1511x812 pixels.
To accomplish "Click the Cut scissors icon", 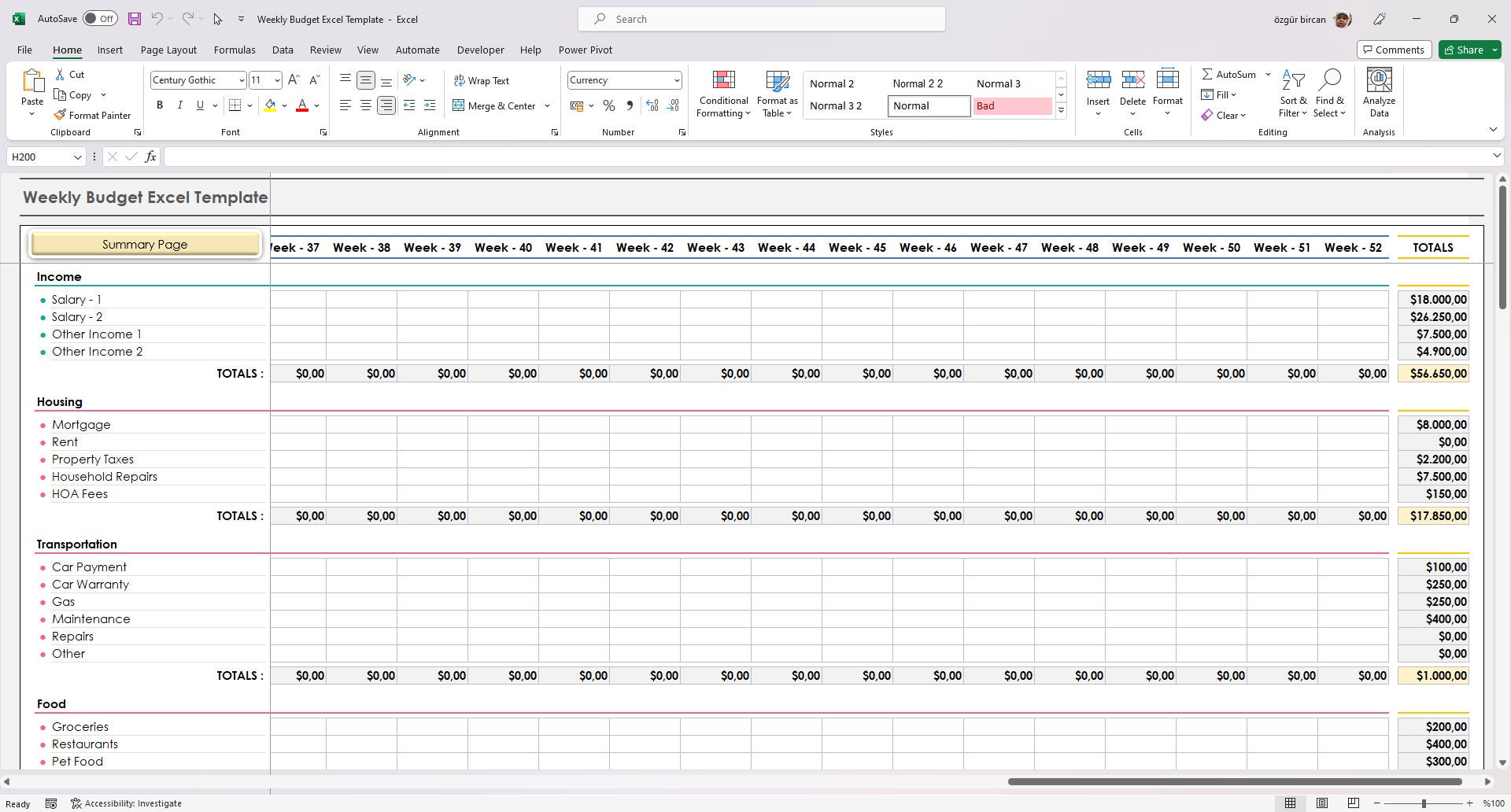I will point(60,74).
